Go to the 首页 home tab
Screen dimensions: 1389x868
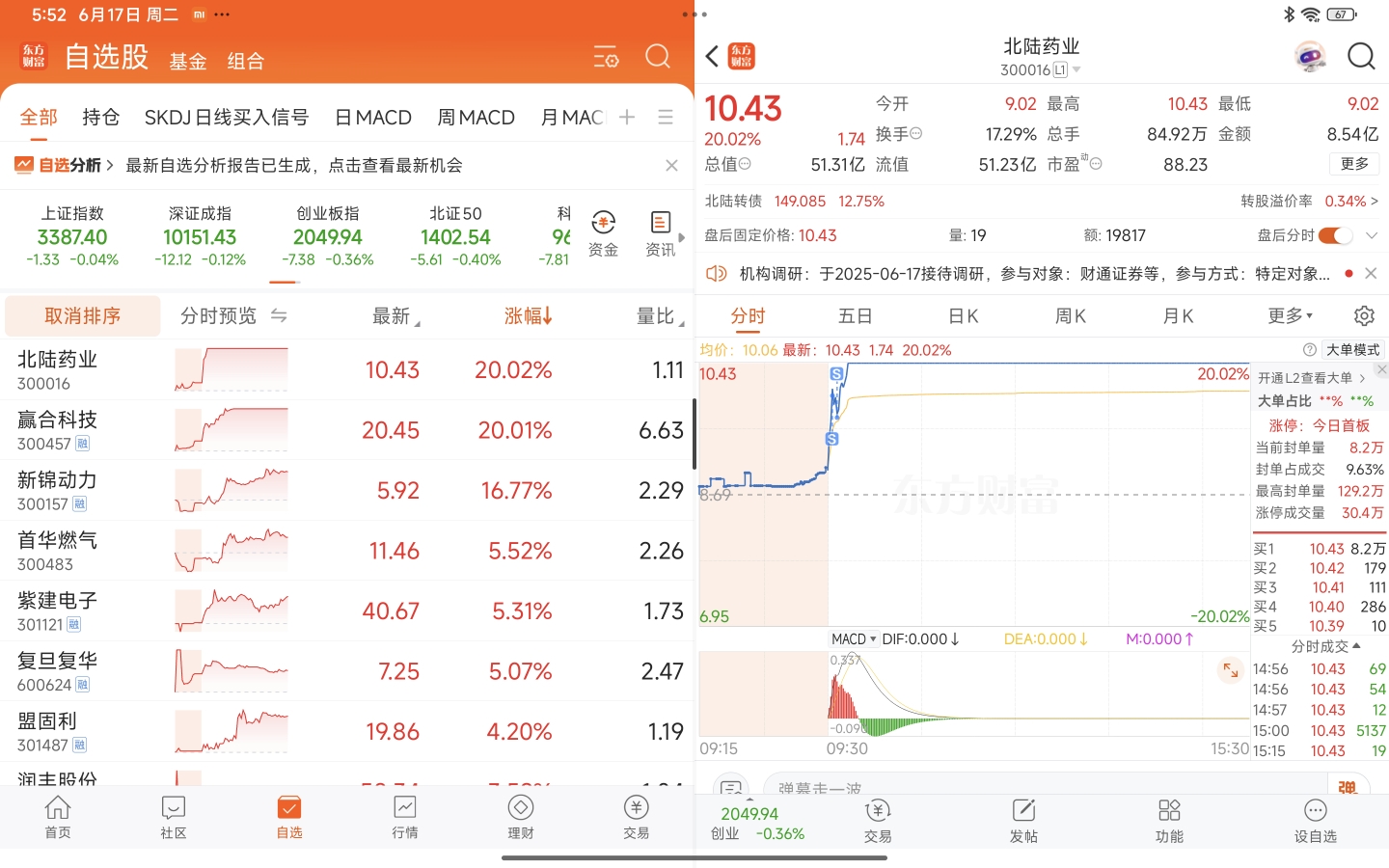click(58, 817)
